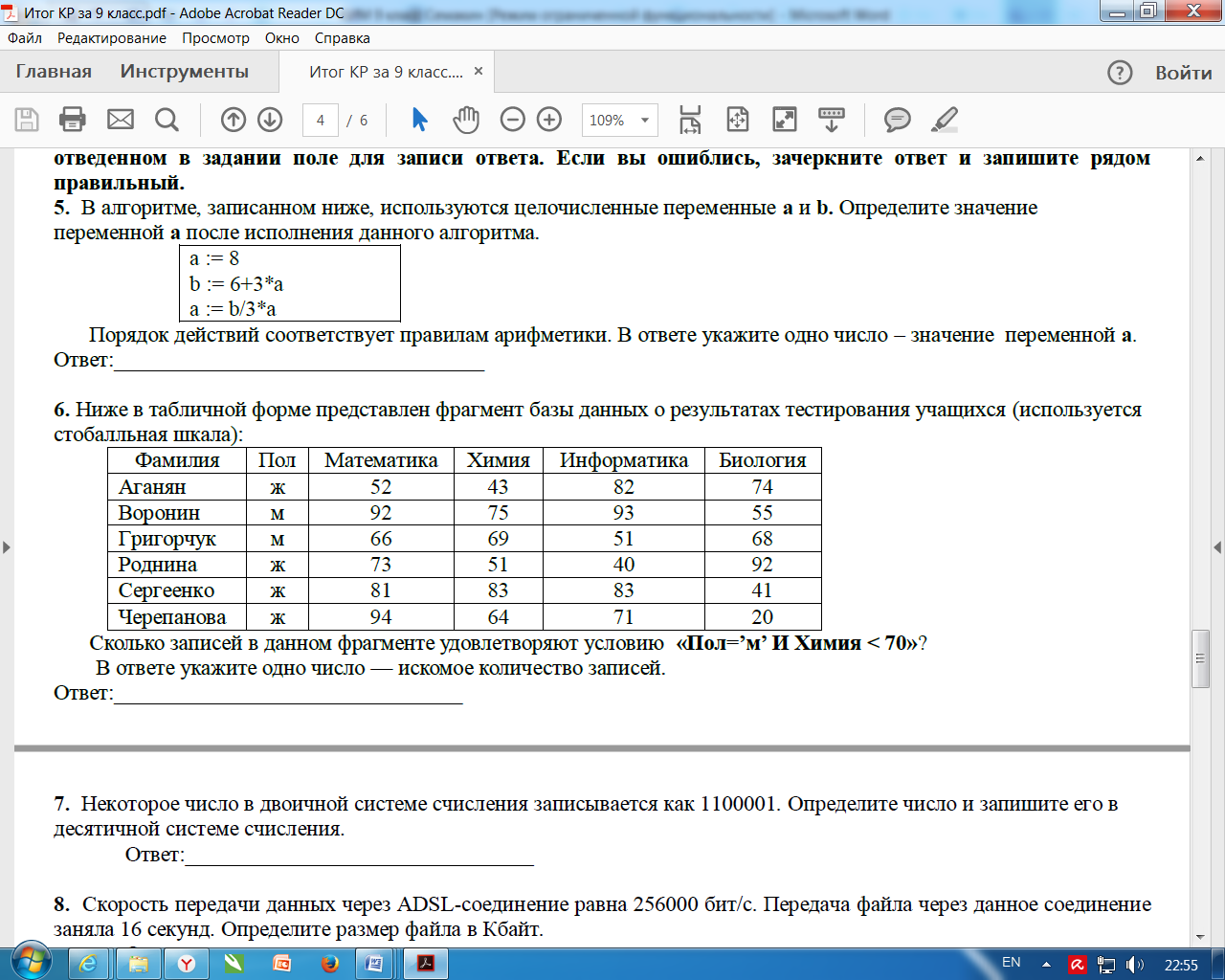Zoom in with plus button

click(x=549, y=120)
